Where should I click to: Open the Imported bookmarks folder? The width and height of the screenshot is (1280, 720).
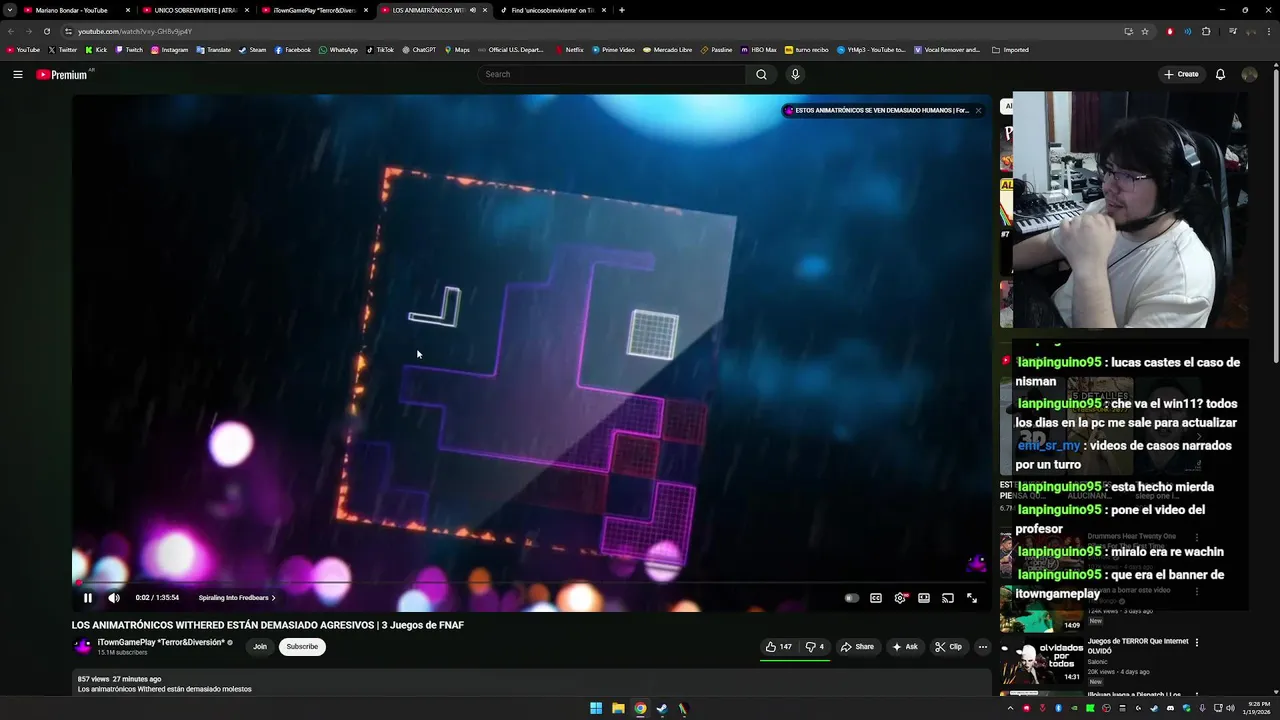tap(1010, 49)
